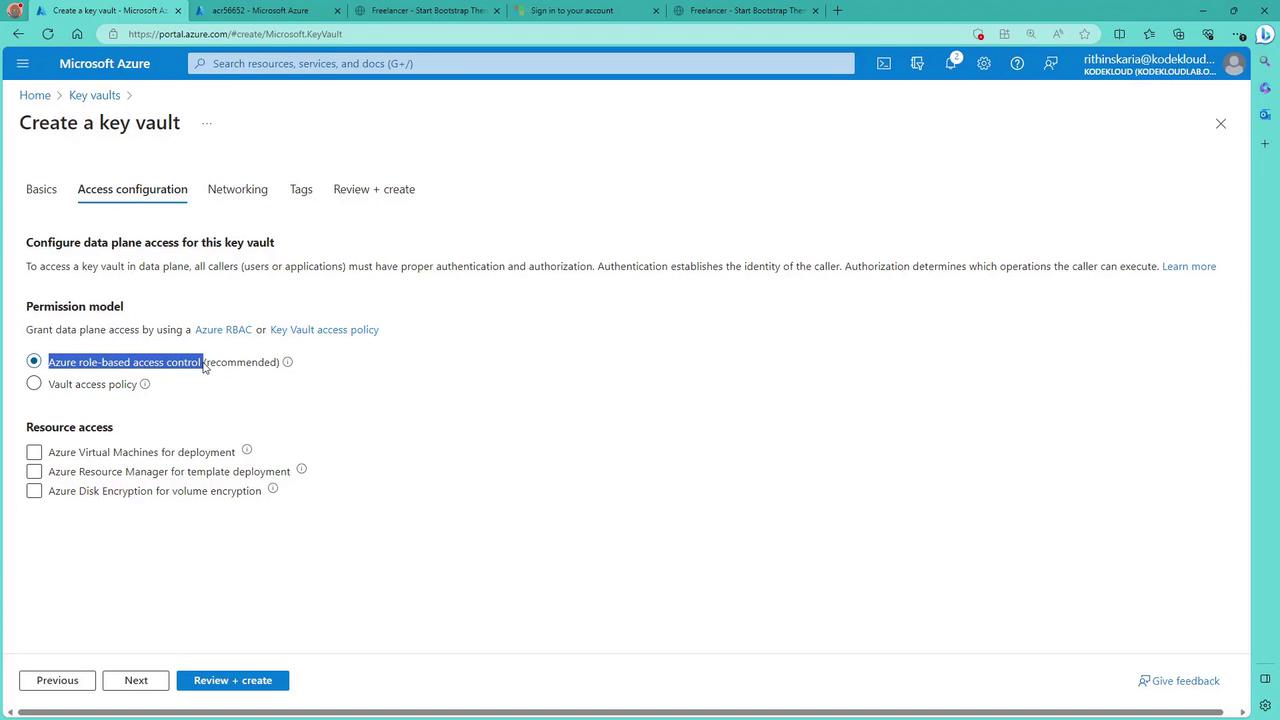
Task: Focus the Search resources, services, and docs box
Action: point(521,63)
